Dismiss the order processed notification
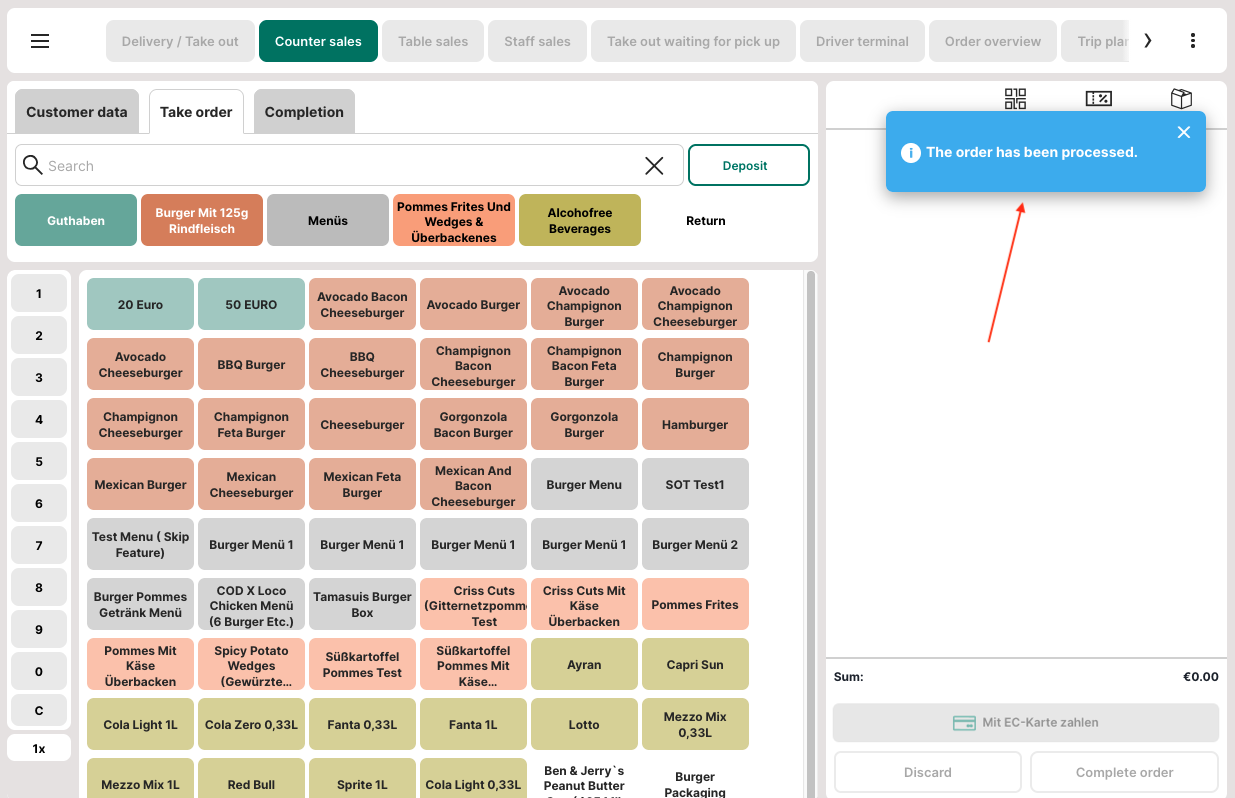 coord(1183,132)
